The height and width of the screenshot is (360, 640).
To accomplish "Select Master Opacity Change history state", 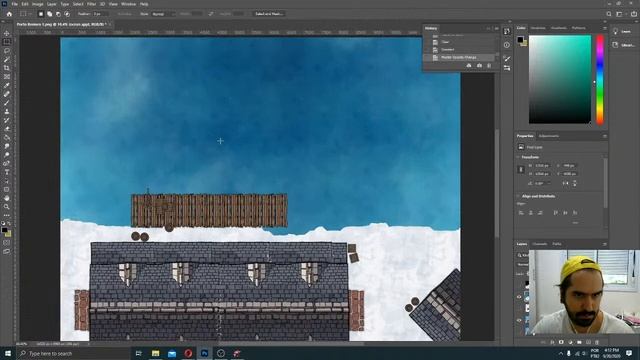I will pyautogui.click(x=460, y=58).
